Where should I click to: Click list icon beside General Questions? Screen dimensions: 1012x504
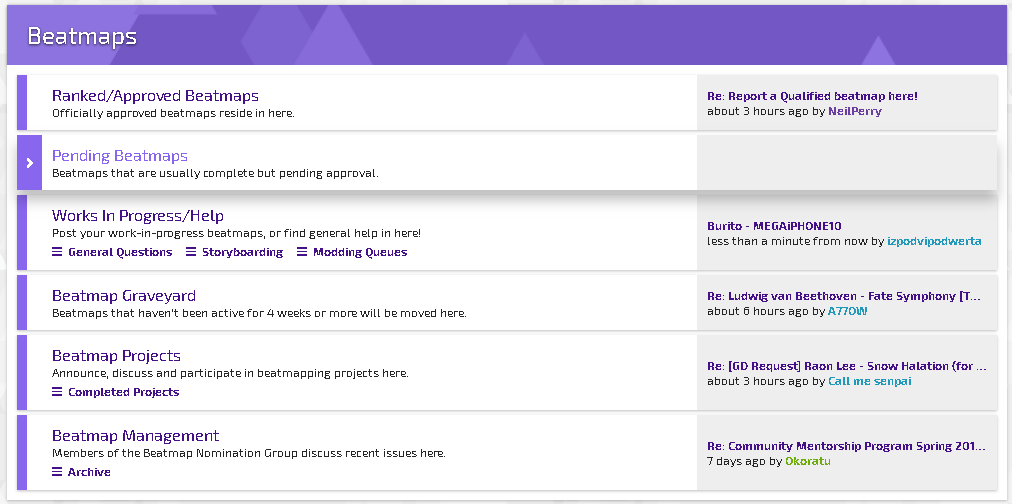point(57,252)
